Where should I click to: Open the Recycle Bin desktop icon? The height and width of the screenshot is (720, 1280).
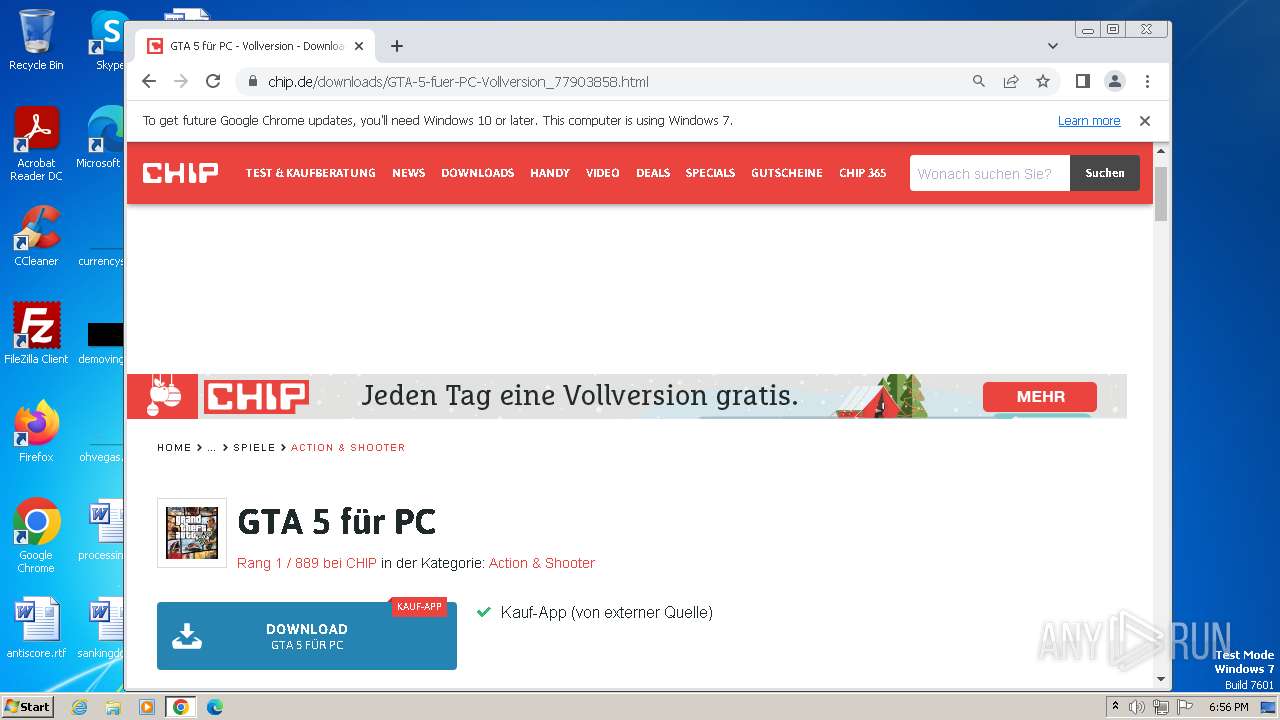point(36,40)
